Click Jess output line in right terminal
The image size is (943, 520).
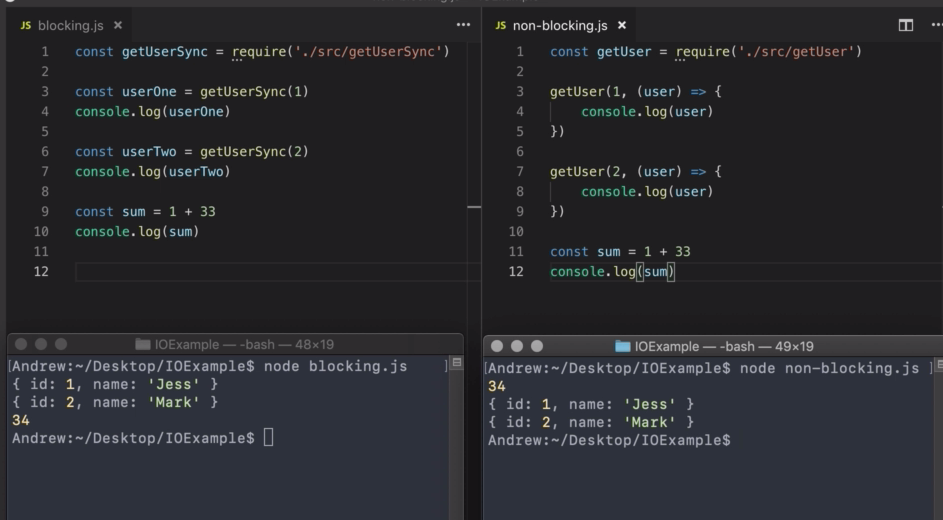click(591, 404)
